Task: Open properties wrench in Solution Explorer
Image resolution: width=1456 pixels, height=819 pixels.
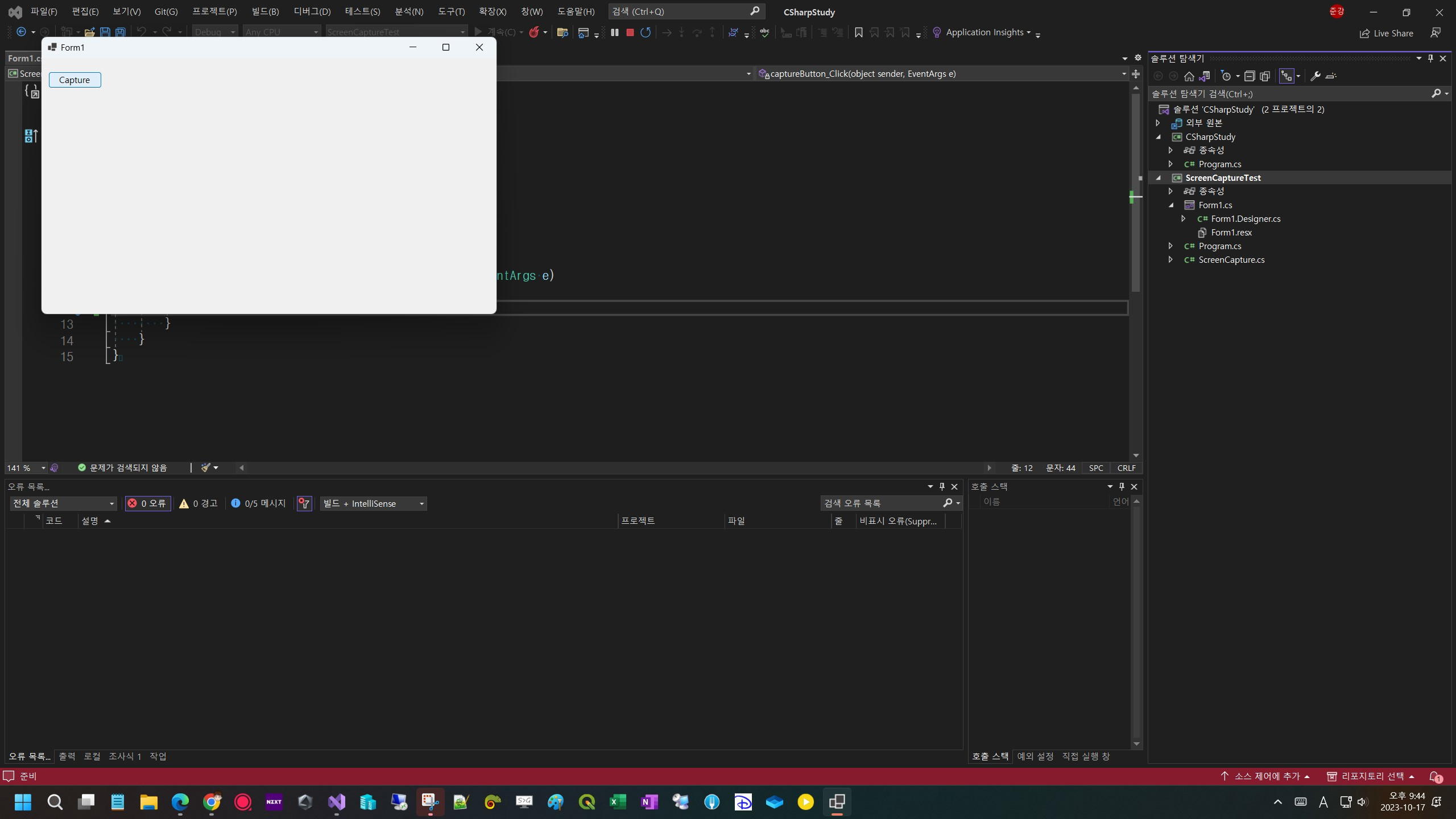Action: tap(1315, 76)
